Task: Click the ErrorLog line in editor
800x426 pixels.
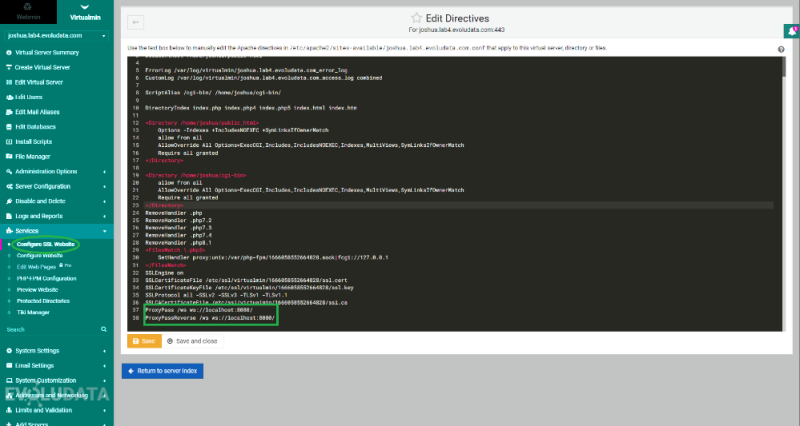Action: point(246,70)
